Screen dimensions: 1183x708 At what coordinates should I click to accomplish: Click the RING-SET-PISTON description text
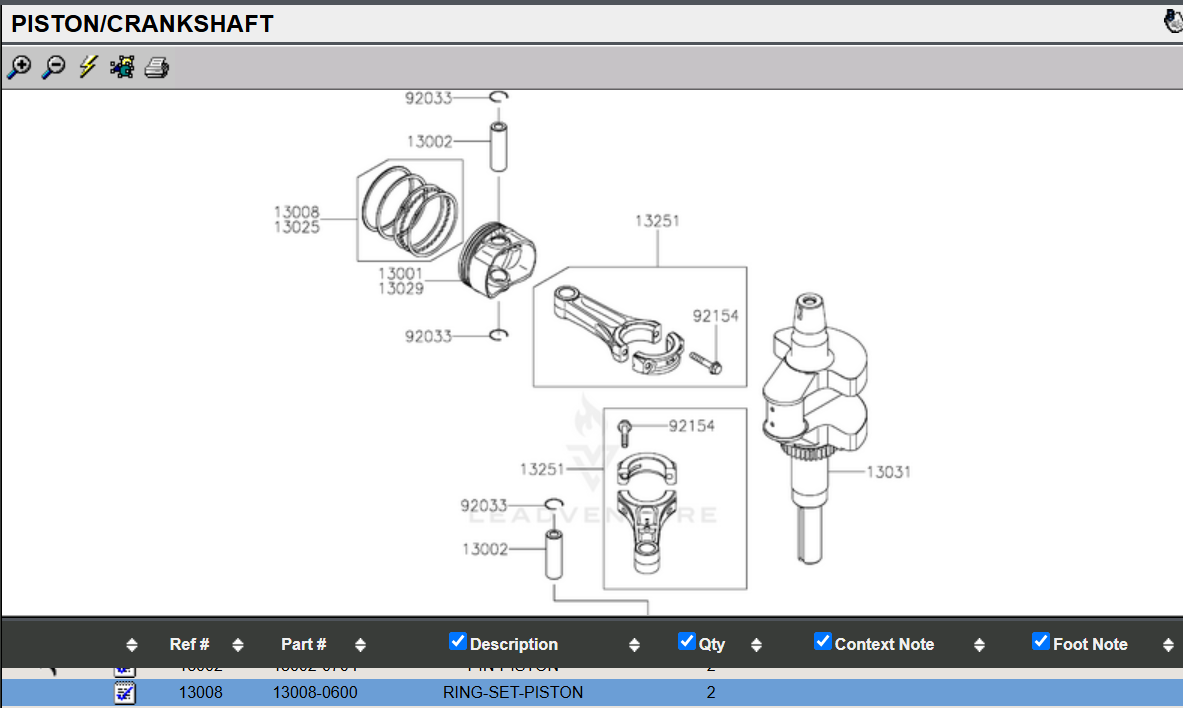coord(513,692)
